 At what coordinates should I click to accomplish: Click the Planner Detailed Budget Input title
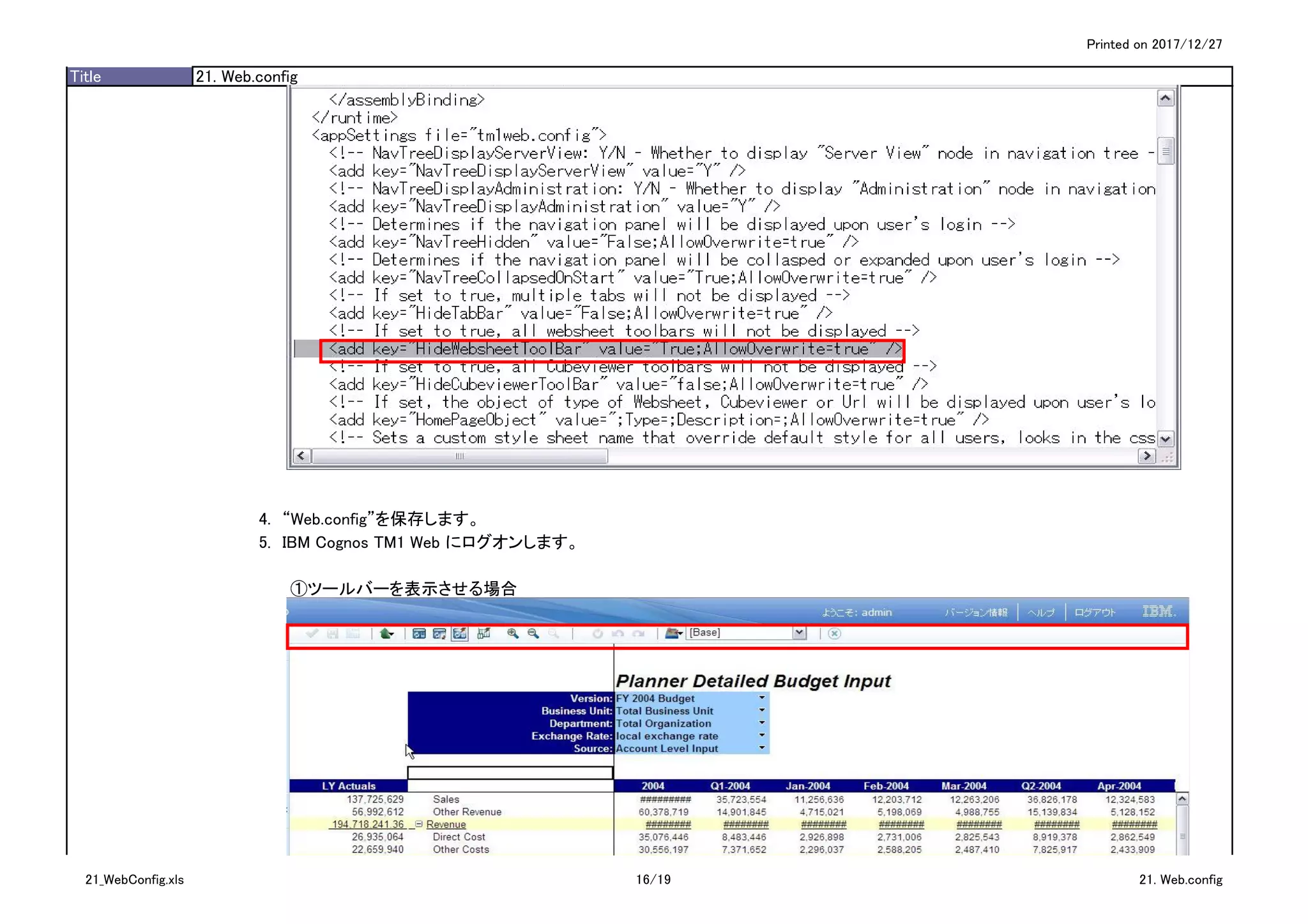tap(753, 681)
